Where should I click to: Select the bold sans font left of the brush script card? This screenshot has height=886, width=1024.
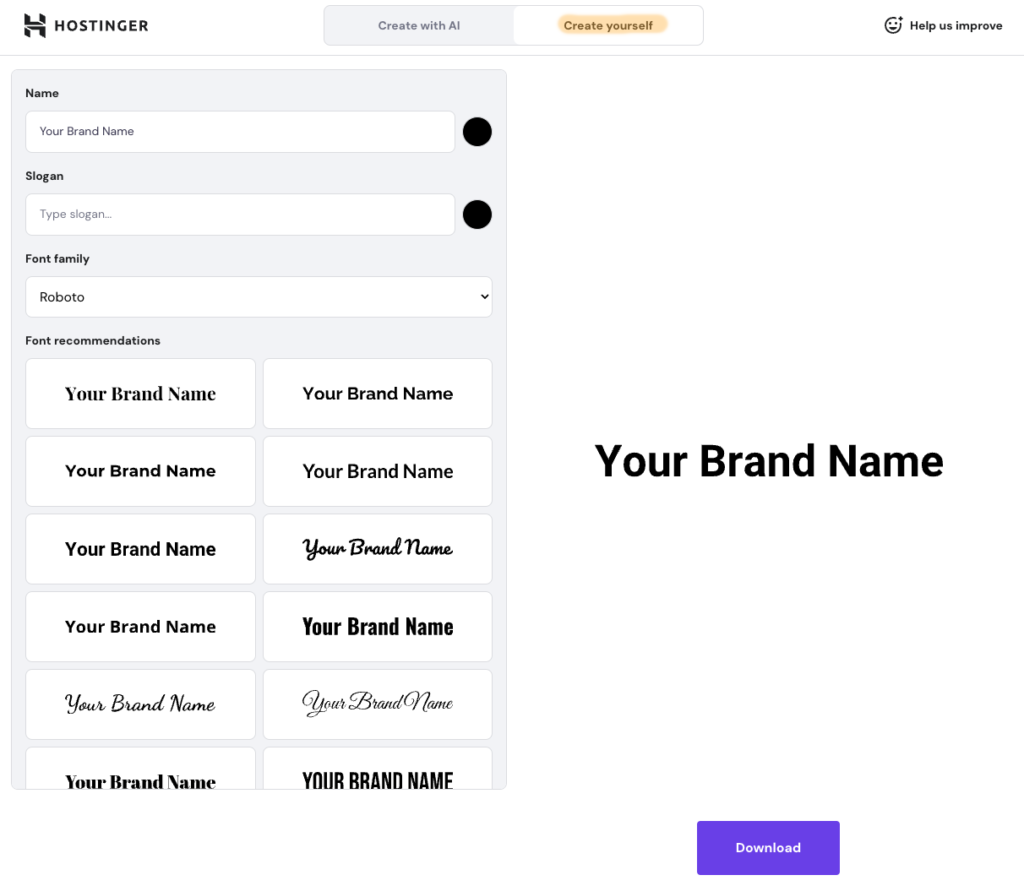click(x=140, y=549)
